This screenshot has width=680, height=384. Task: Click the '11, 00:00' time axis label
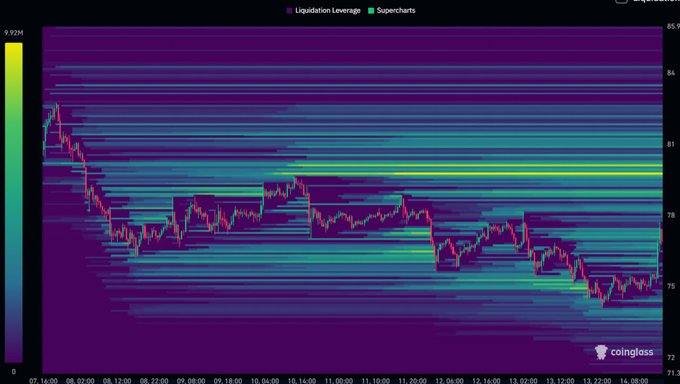coord(338,381)
